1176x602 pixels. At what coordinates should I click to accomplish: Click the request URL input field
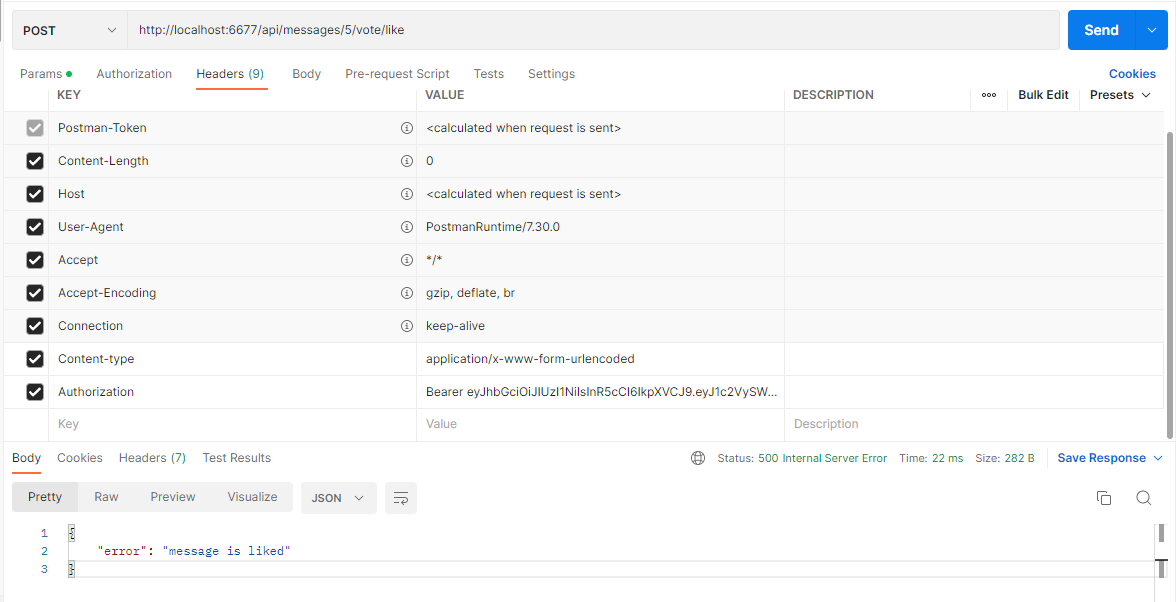(x=593, y=30)
